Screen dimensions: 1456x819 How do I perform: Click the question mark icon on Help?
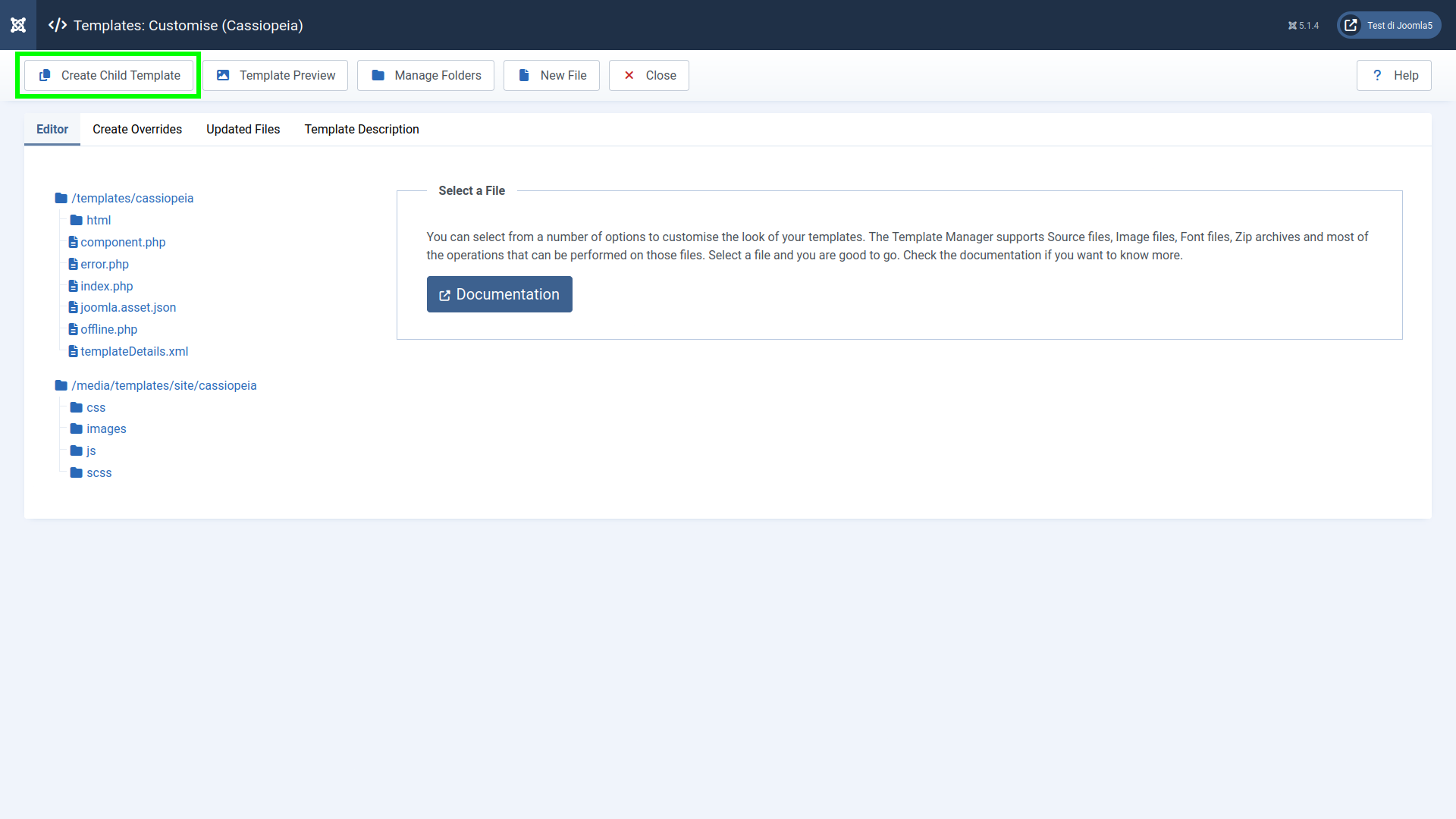1377,75
